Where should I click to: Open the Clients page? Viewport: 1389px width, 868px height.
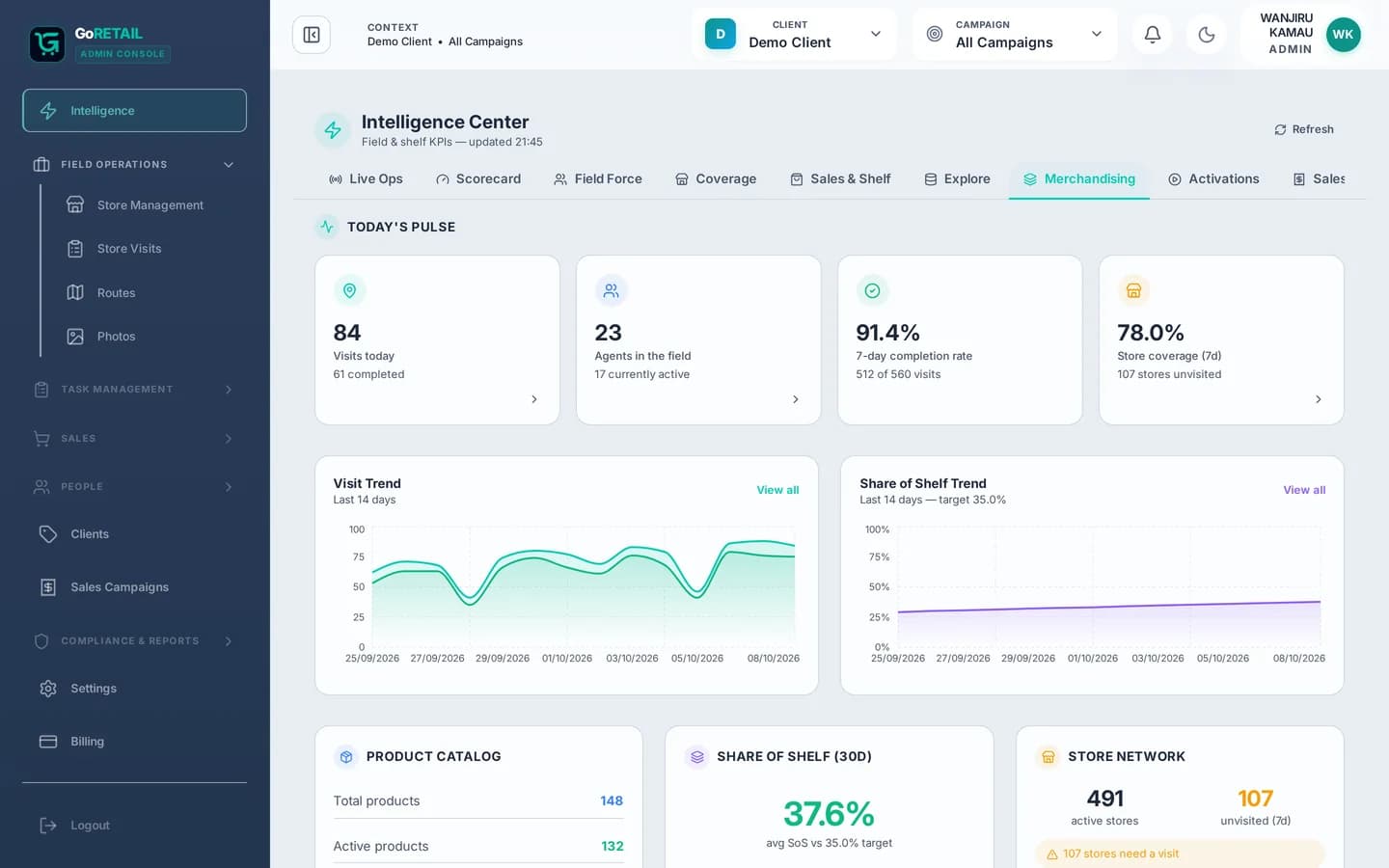click(x=134, y=534)
